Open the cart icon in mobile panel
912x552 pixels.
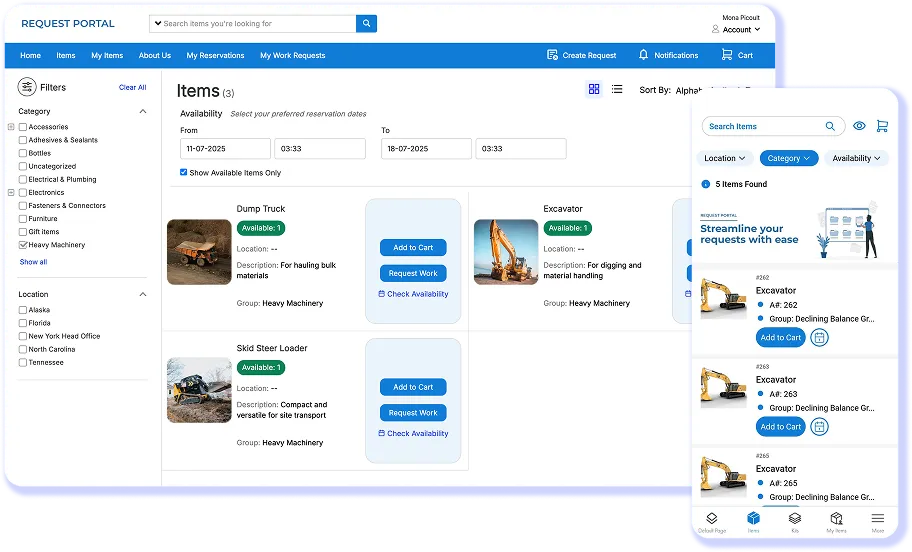pyautogui.click(x=882, y=126)
